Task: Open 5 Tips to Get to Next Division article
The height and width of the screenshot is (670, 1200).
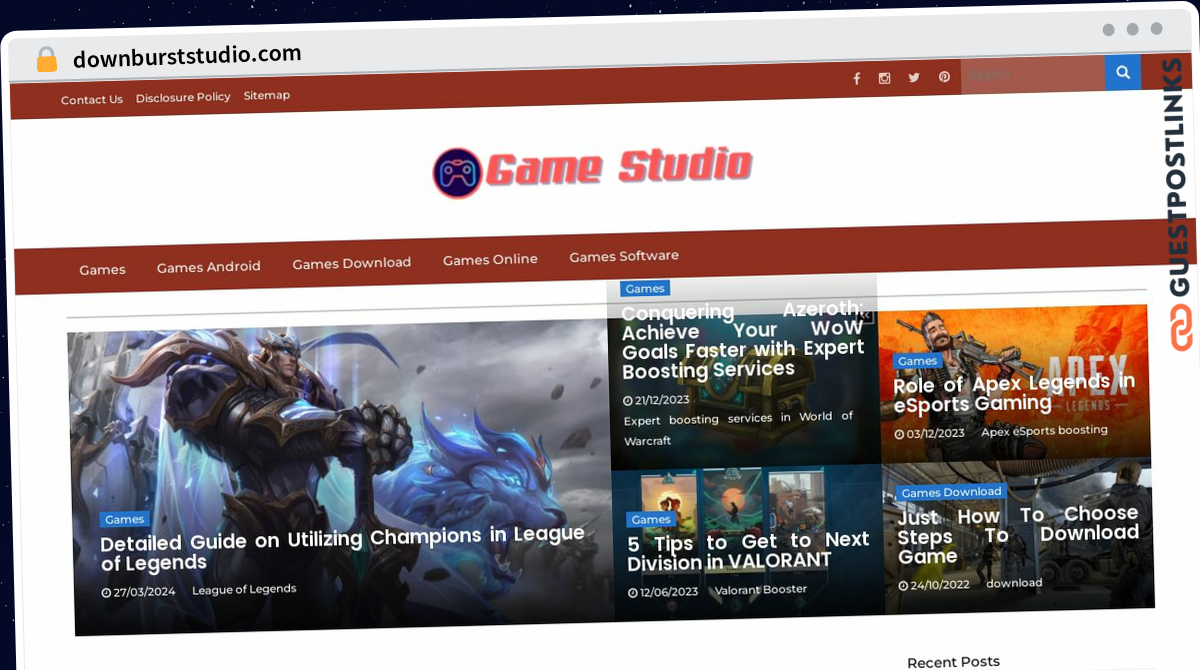Action: (748, 551)
